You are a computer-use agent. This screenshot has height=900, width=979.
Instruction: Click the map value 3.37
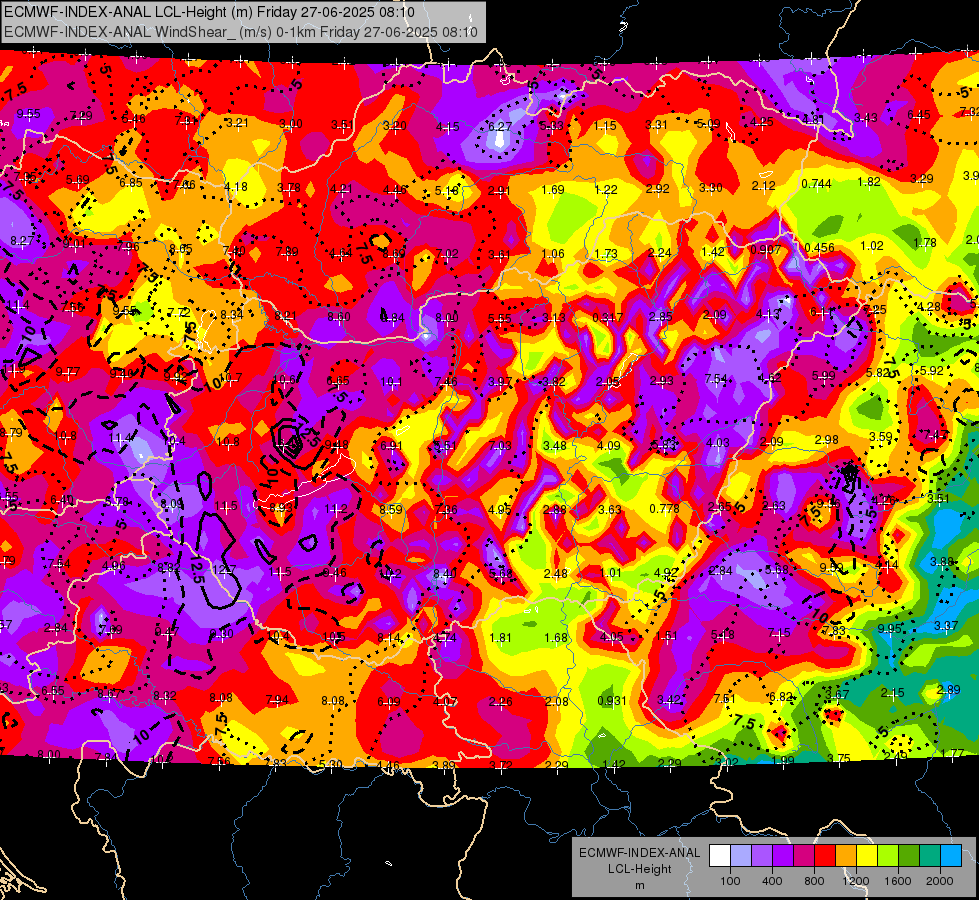pos(946,625)
